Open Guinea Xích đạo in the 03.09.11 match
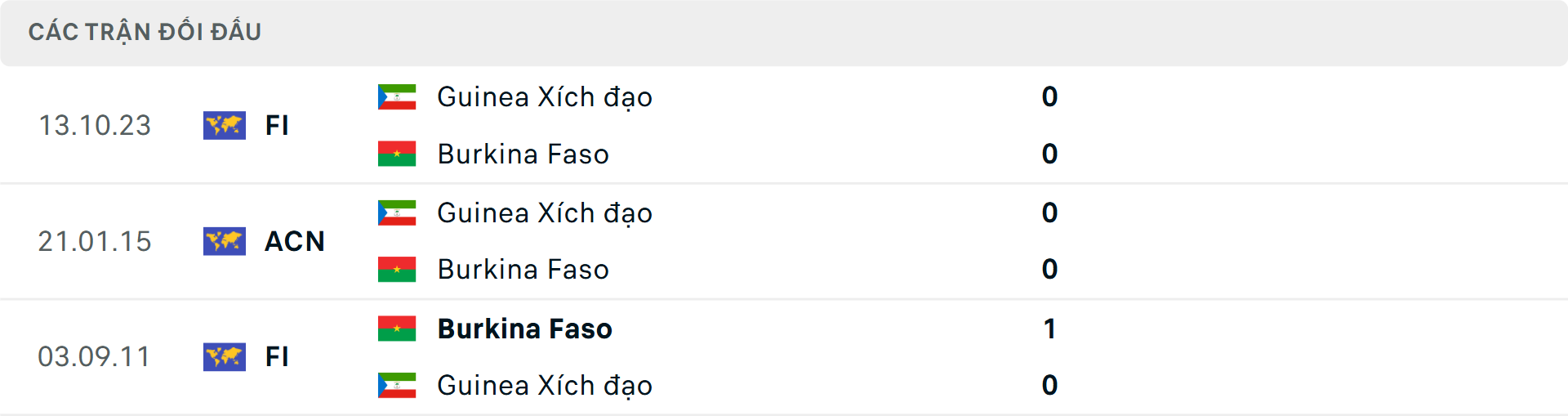Screen dimensions: 1568x416 point(545,385)
